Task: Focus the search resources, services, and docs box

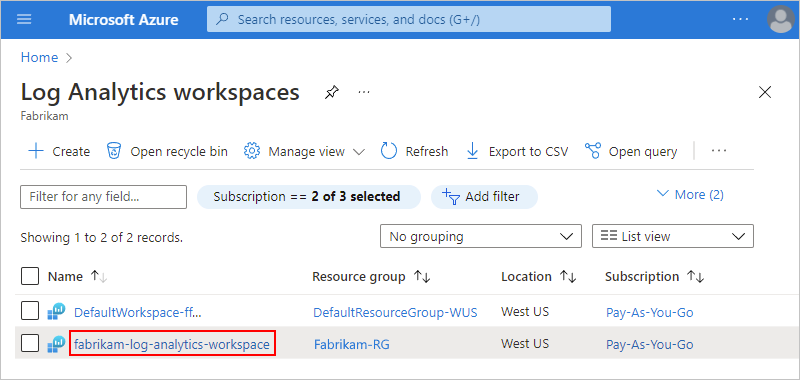Action: tap(409, 19)
